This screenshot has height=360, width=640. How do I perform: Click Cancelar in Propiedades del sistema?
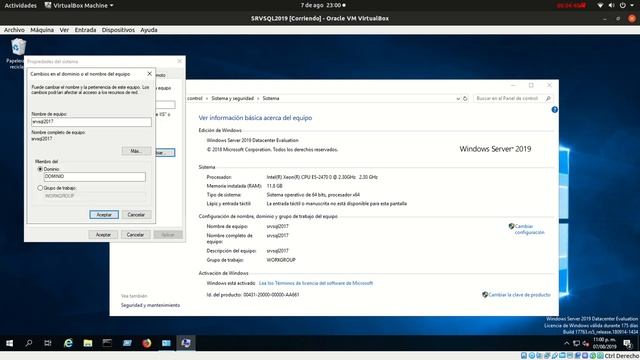tap(135, 235)
